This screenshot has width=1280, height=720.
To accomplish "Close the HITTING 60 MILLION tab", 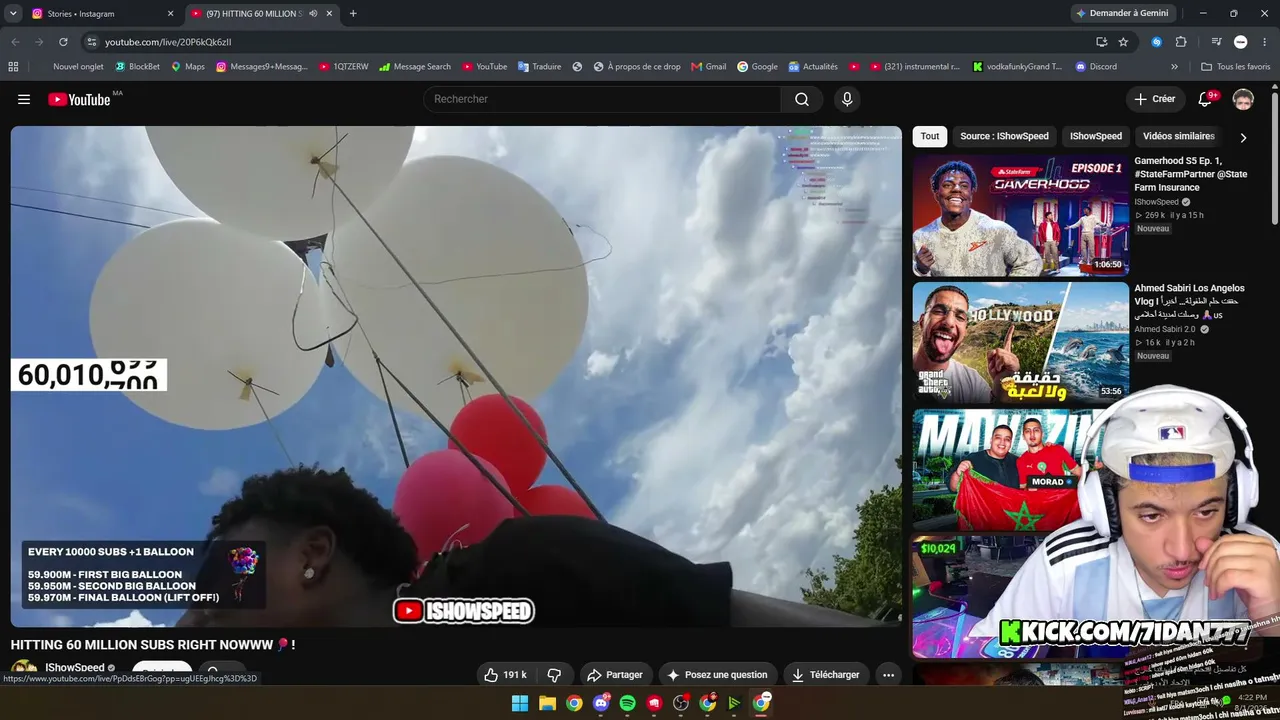I will (329, 14).
